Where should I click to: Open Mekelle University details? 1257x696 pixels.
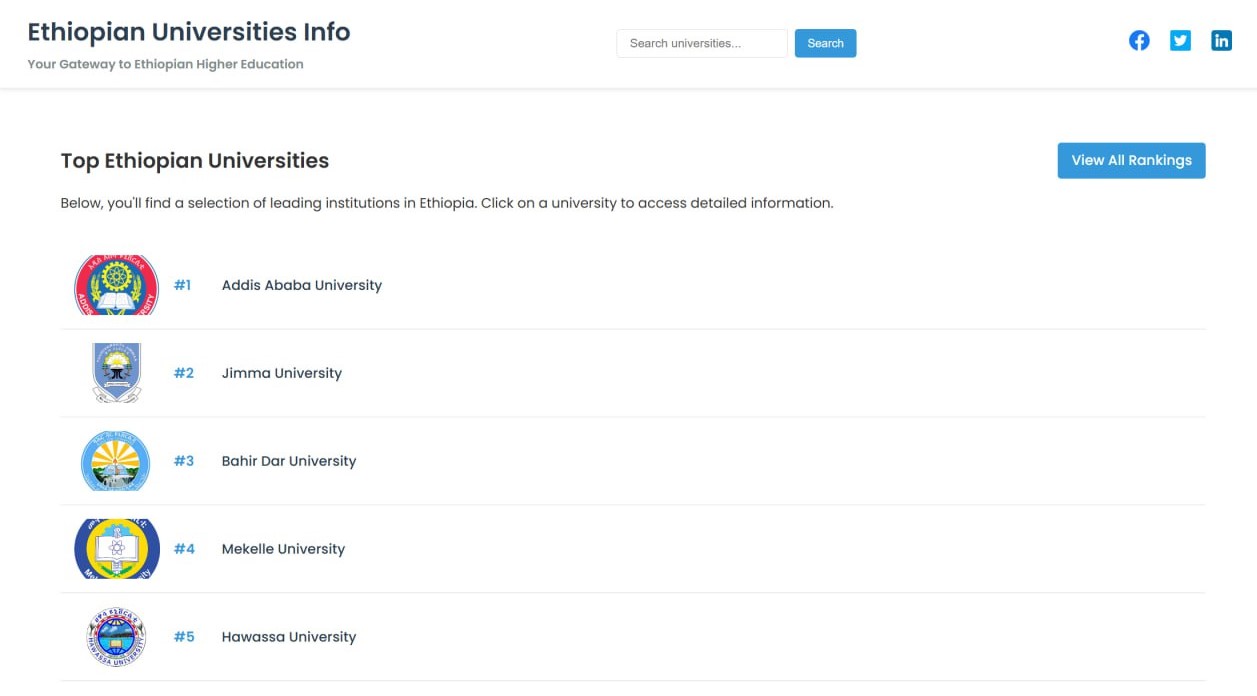[283, 548]
